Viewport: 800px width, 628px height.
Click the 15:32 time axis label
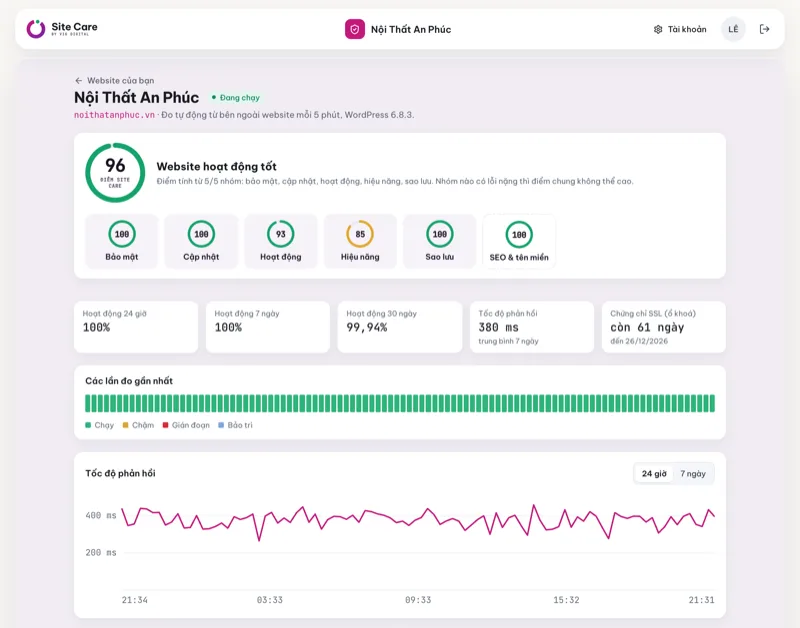point(566,600)
